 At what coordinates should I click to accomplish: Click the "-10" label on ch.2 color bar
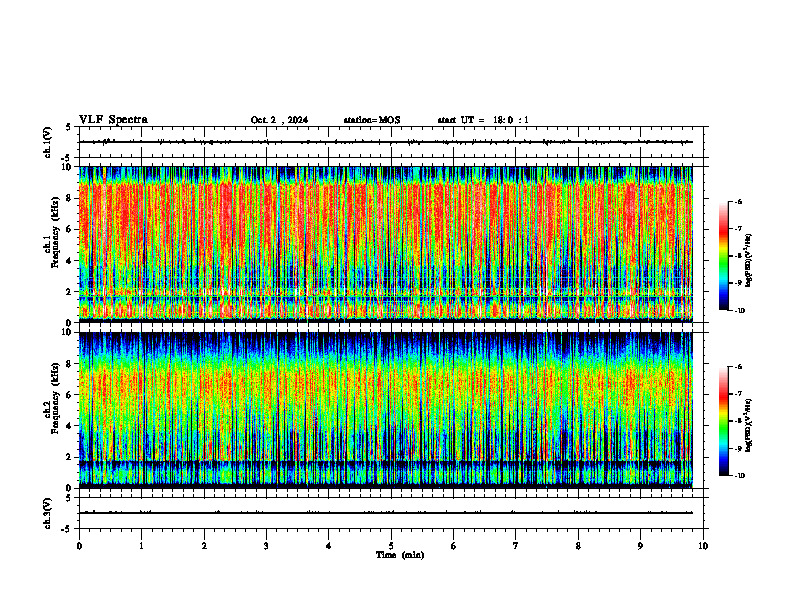click(740, 476)
